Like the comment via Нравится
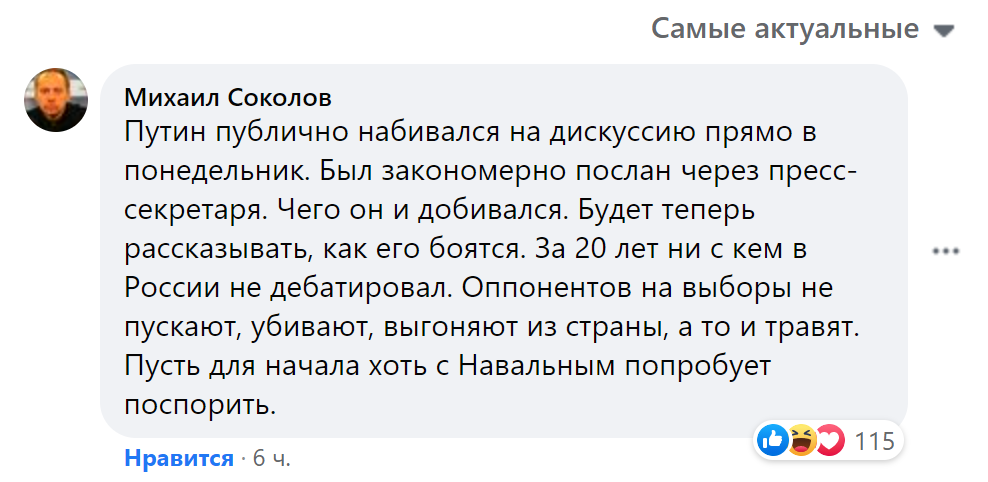This screenshot has width=988, height=482. 178,459
